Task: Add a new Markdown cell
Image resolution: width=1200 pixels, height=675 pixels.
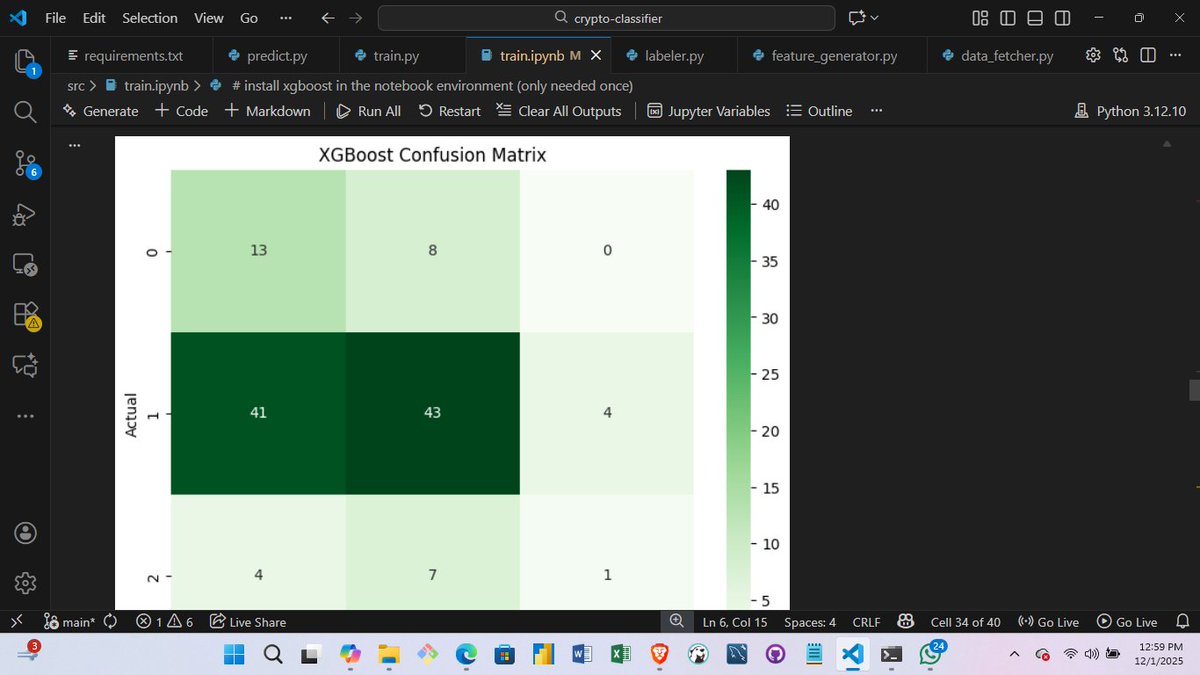Action: (x=268, y=111)
